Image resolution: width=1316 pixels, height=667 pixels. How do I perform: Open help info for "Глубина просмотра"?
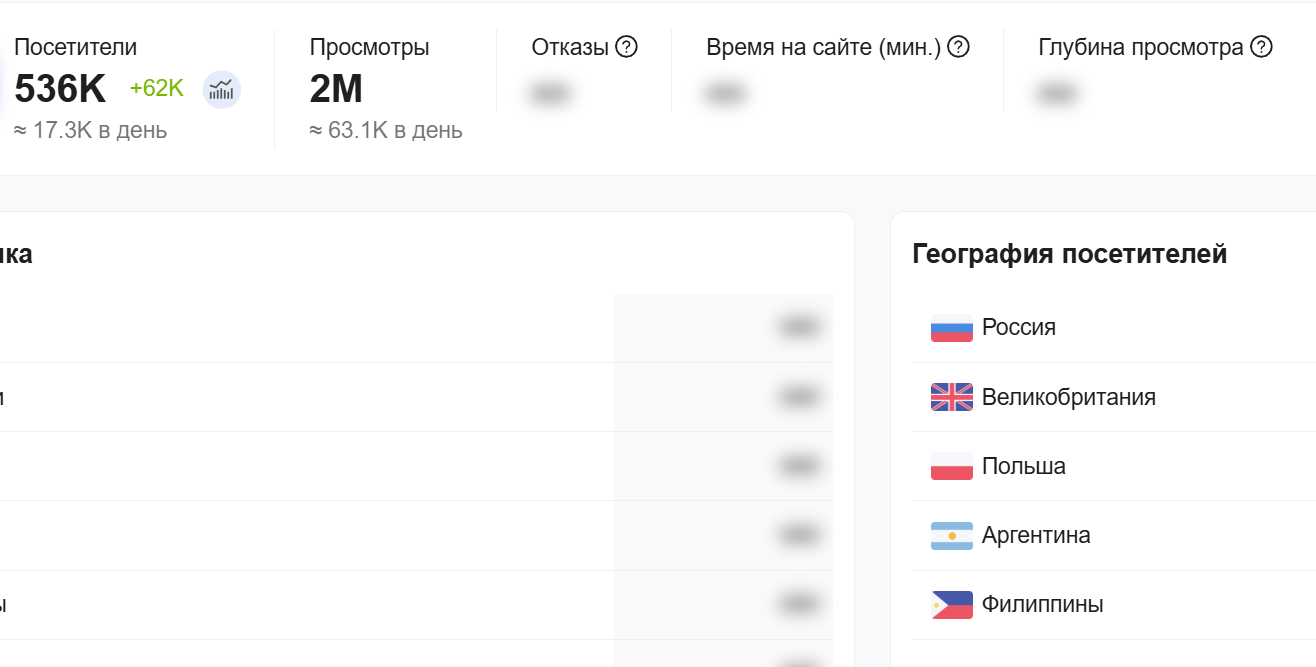click(x=1262, y=46)
